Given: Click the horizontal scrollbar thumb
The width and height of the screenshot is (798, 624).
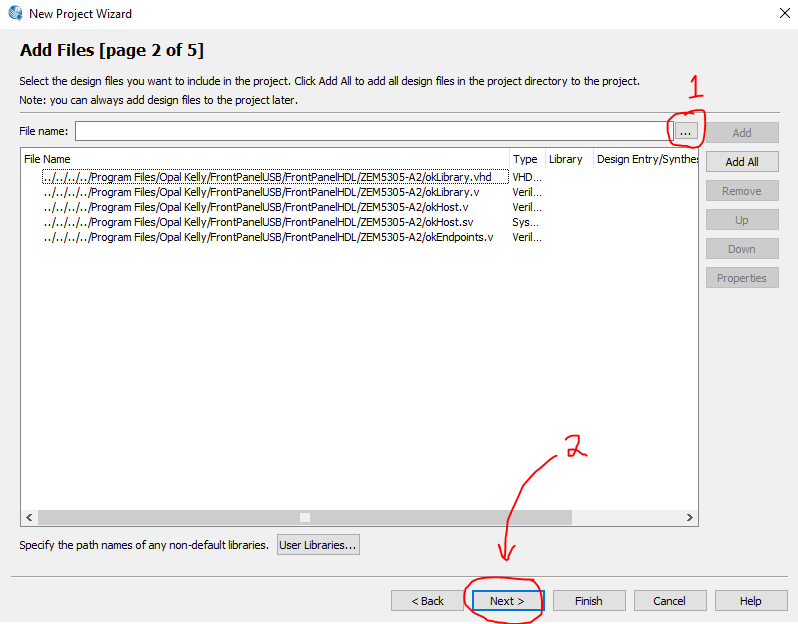Looking at the screenshot, I should pos(305,518).
